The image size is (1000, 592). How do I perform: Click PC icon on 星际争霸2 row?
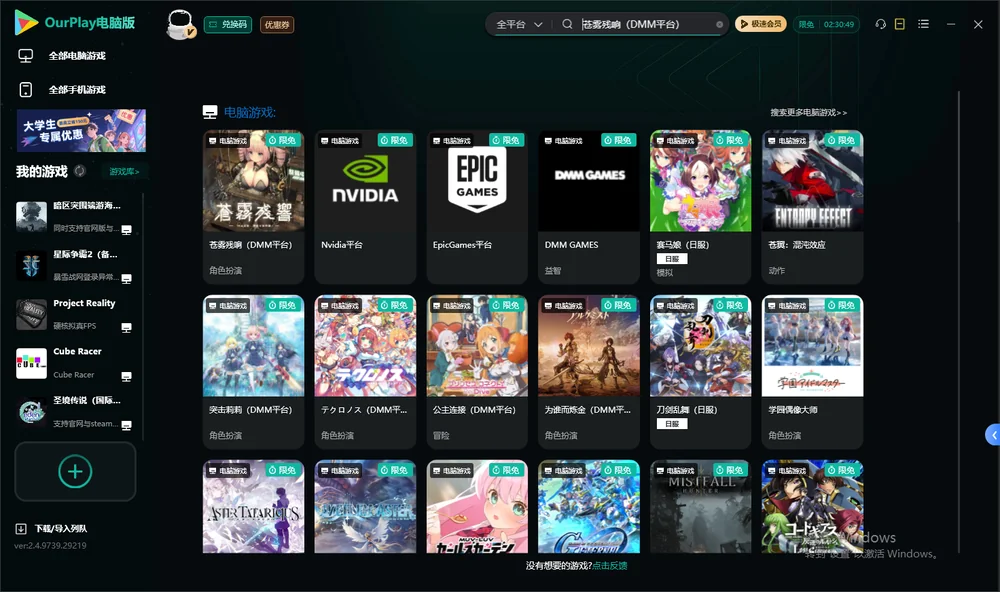coord(126,279)
